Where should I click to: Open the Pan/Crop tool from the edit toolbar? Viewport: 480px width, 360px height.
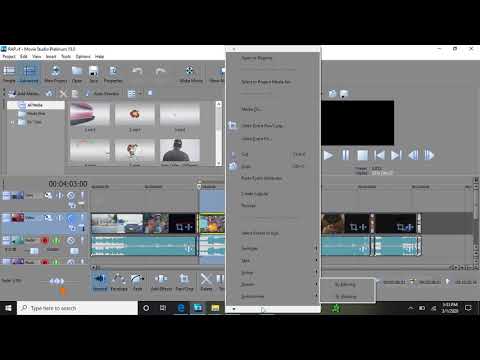[x=184, y=282]
